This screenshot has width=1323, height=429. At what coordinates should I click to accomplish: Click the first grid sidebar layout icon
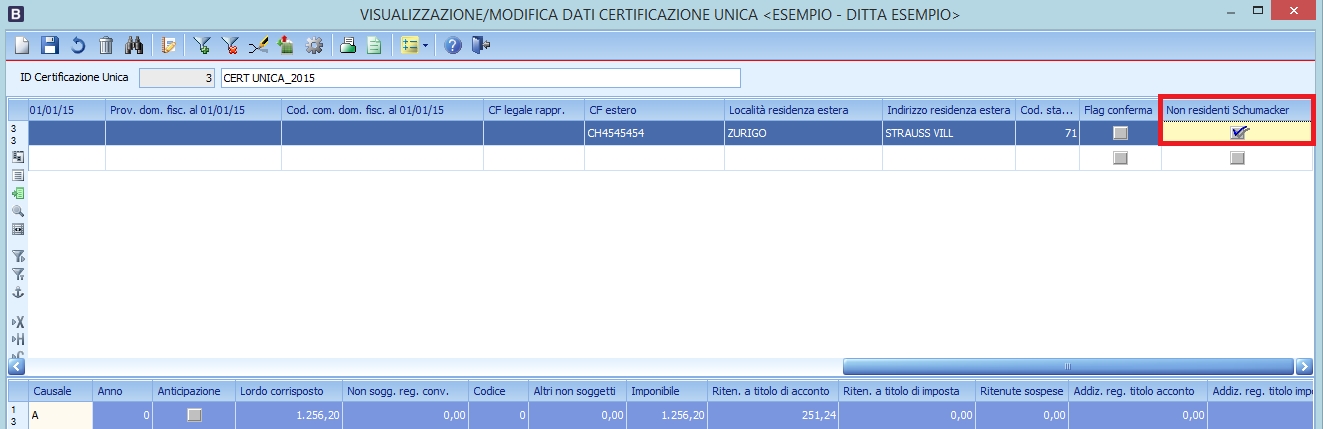point(17,158)
